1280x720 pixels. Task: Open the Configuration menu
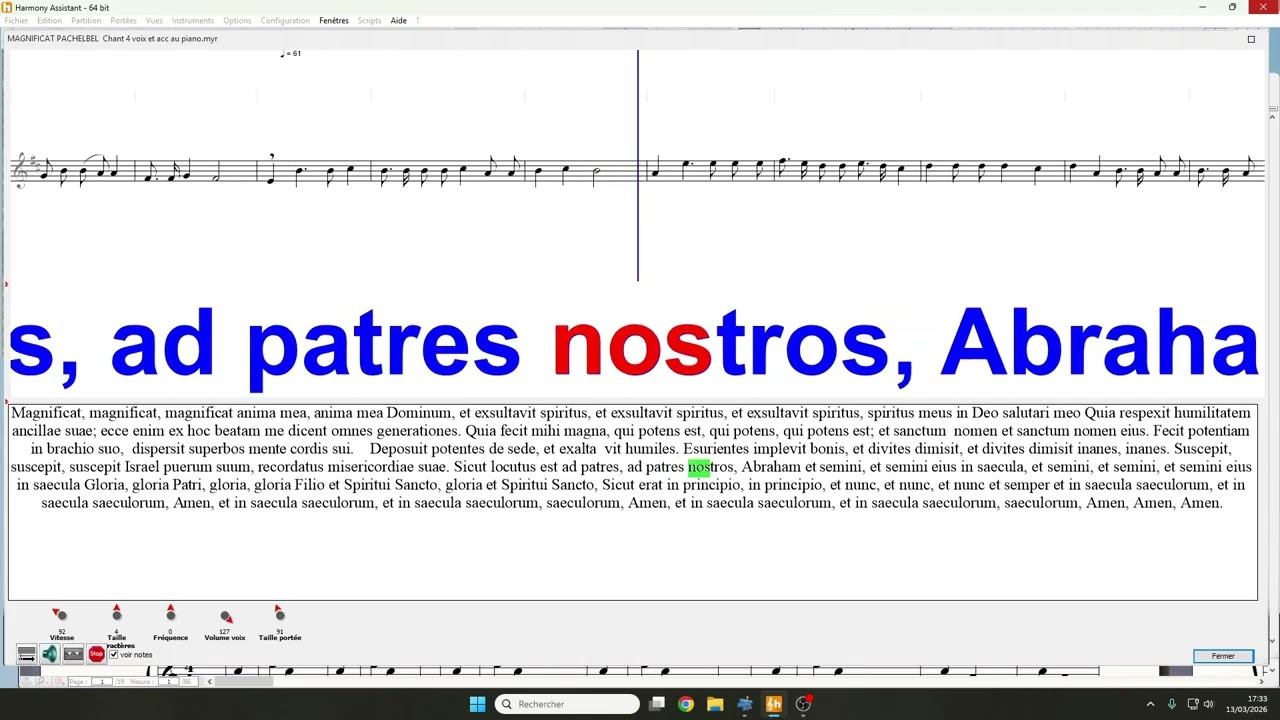[285, 20]
